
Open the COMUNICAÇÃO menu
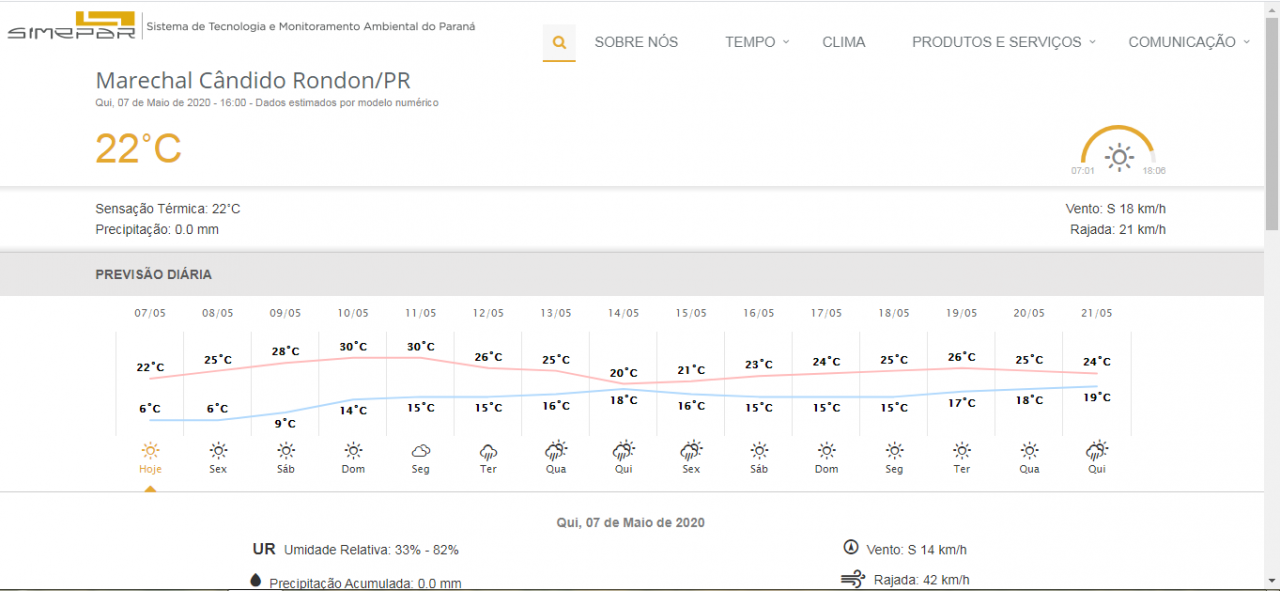tap(1182, 42)
